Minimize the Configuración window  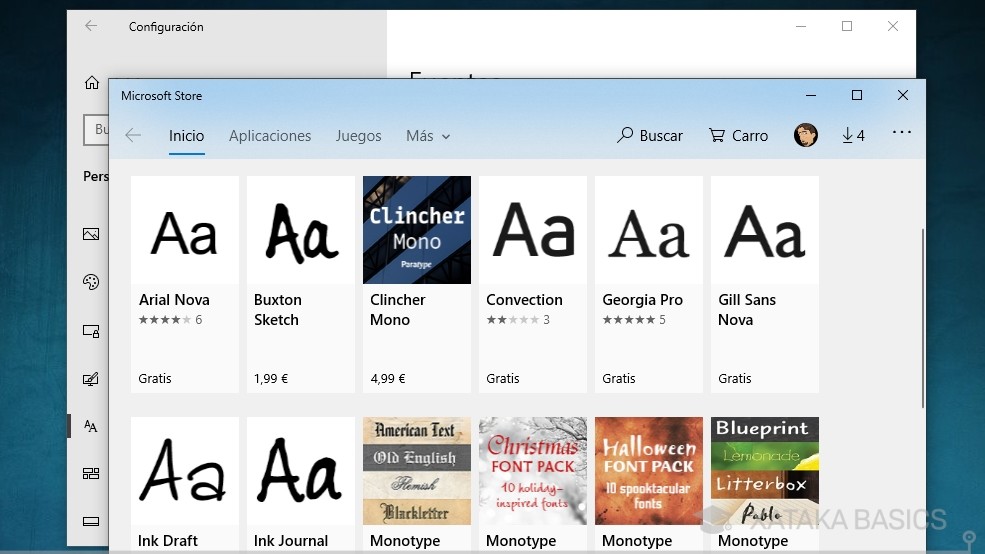(801, 26)
